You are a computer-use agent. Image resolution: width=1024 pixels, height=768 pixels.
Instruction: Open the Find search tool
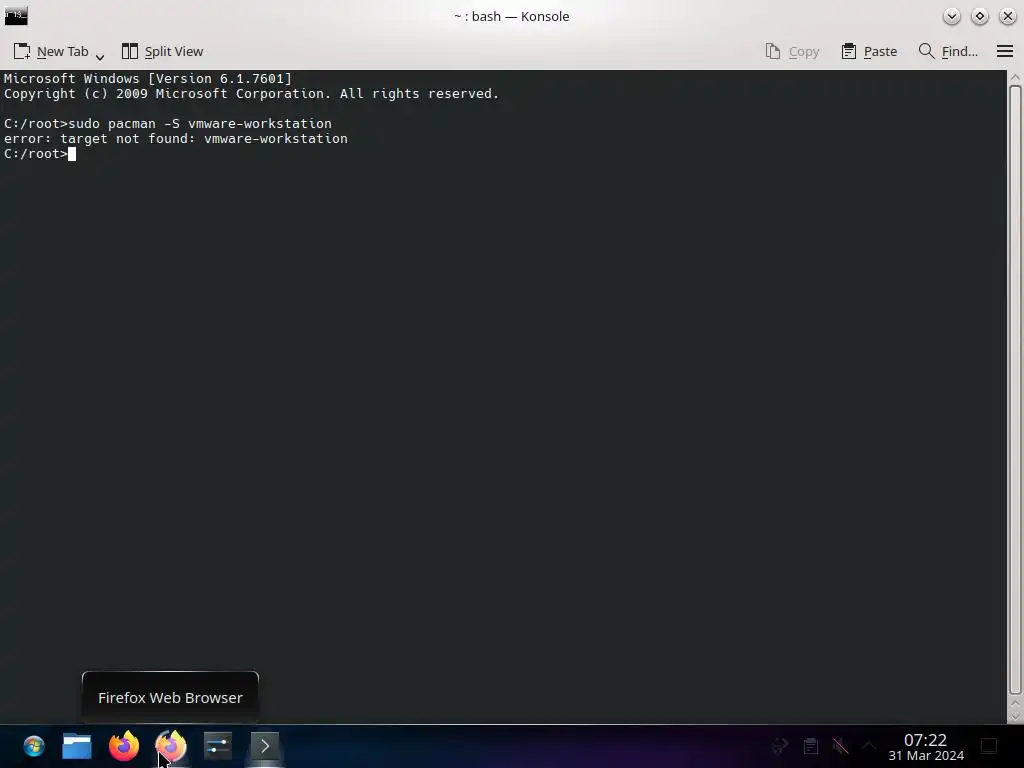948,51
